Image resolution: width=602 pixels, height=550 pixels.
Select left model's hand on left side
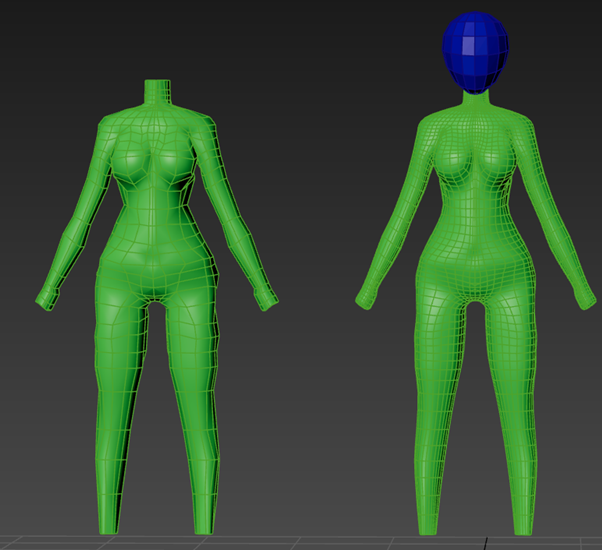click(47, 297)
